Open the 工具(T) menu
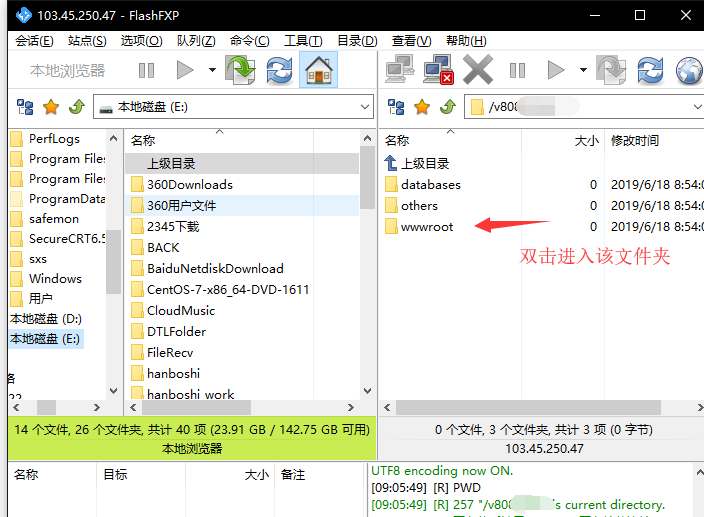This screenshot has width=704, height=517. (x=303, y=41)
